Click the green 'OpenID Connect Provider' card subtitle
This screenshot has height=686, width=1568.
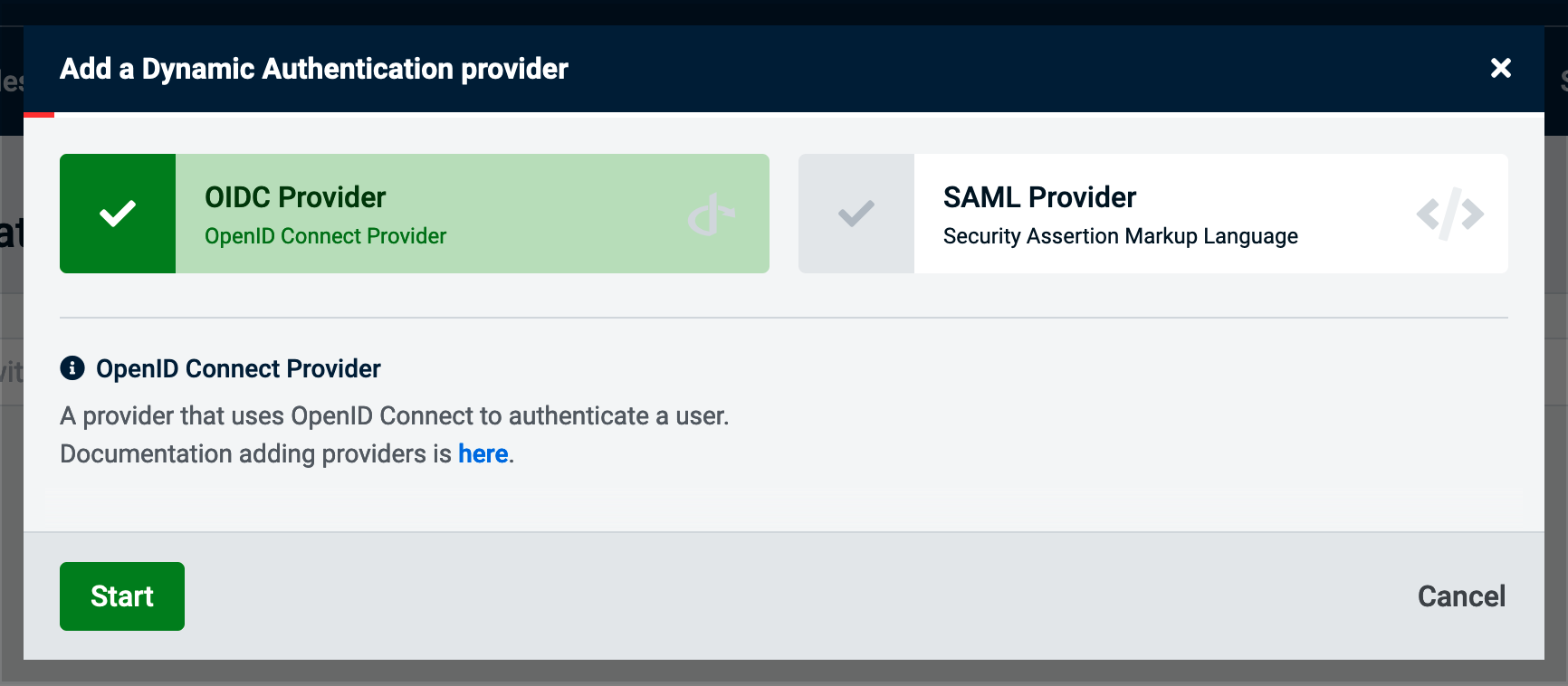click(x=325, y=236)
